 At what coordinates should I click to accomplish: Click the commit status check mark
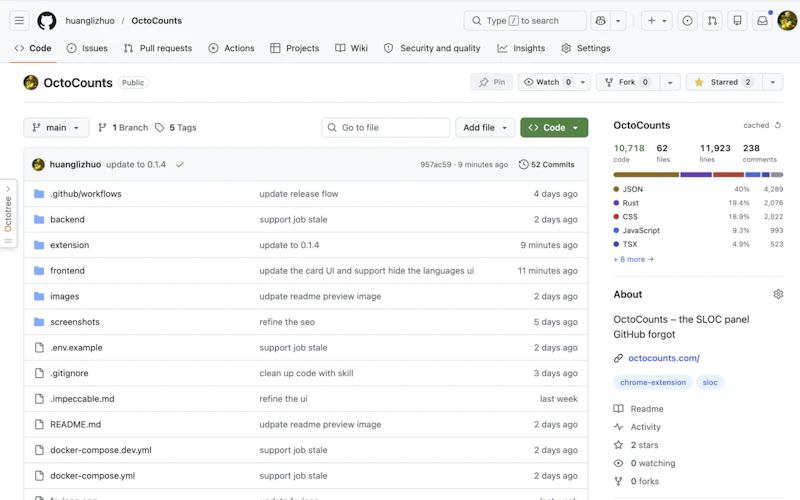(180, 164)
